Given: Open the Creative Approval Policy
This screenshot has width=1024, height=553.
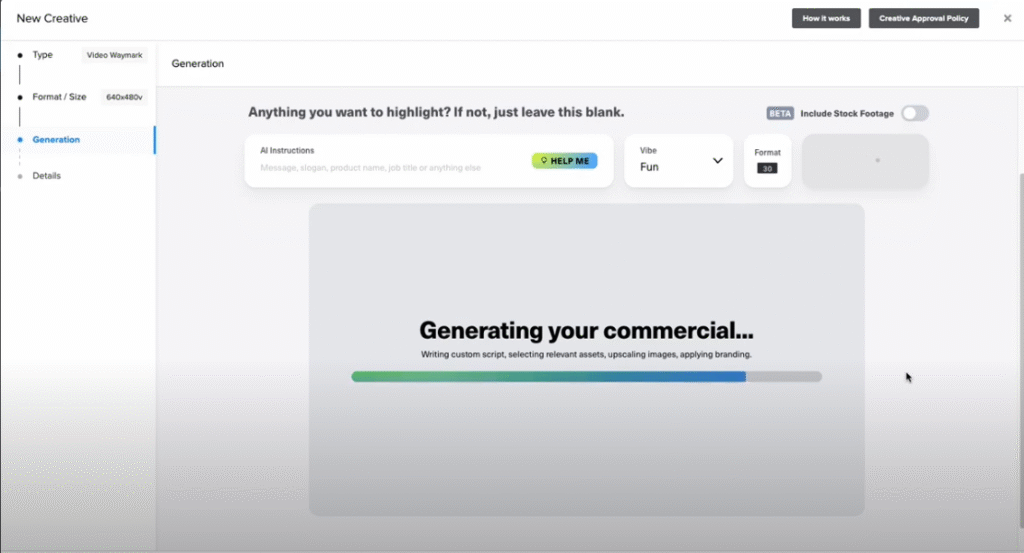Looking at the screenshot, I should pos(923,18).
